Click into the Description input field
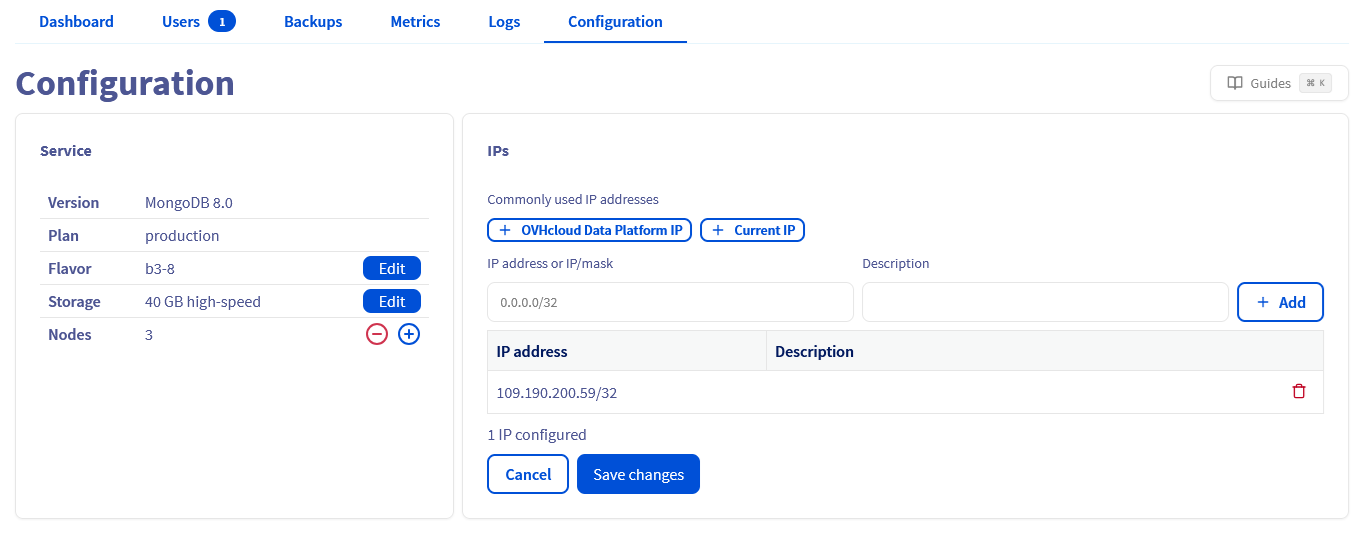1362x534 pixels. coord(1044,302)
